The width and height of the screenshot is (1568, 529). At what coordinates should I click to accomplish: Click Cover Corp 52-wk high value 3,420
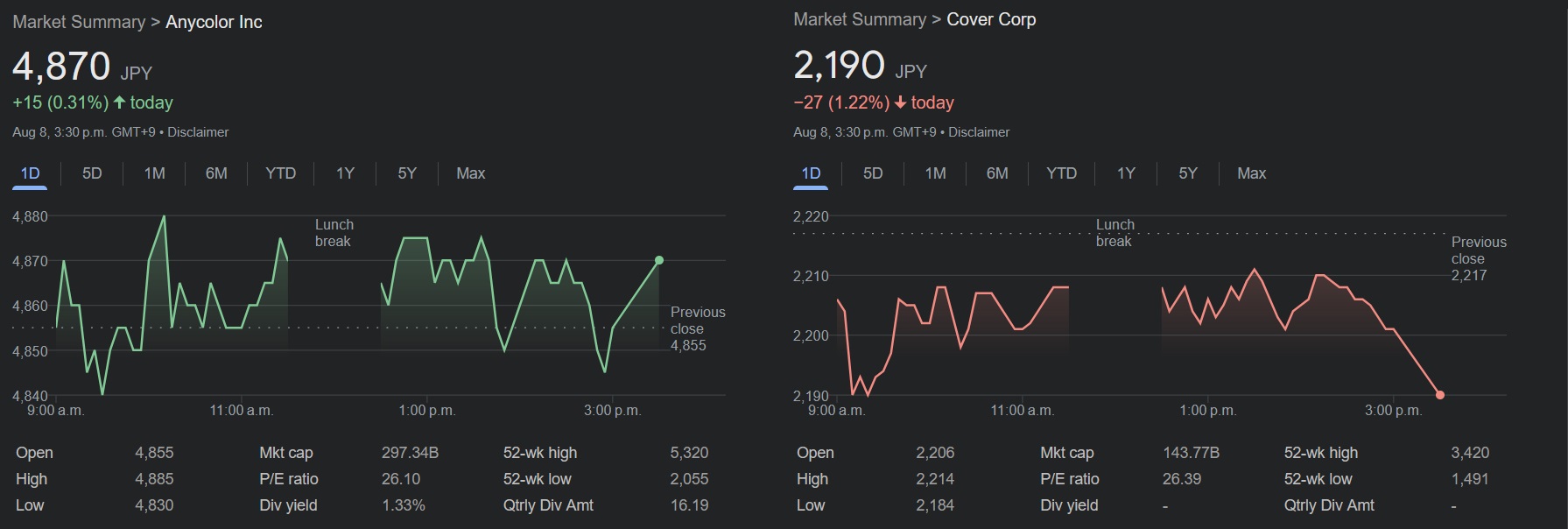click(x=1470, y=453)
